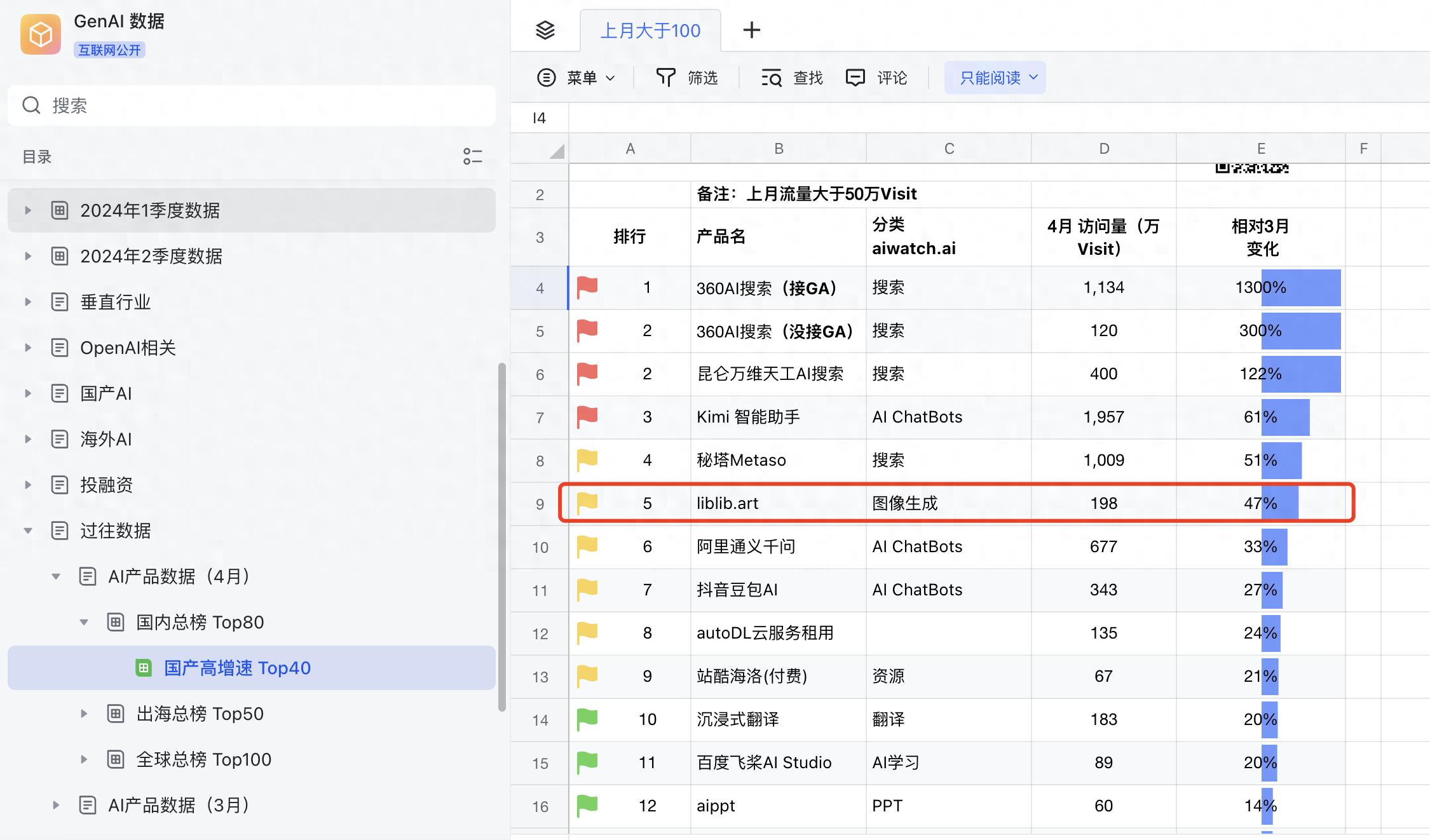Open 全球总榜 Top100 in the directory
1430x840 pixels.
[x=203, y=759]
